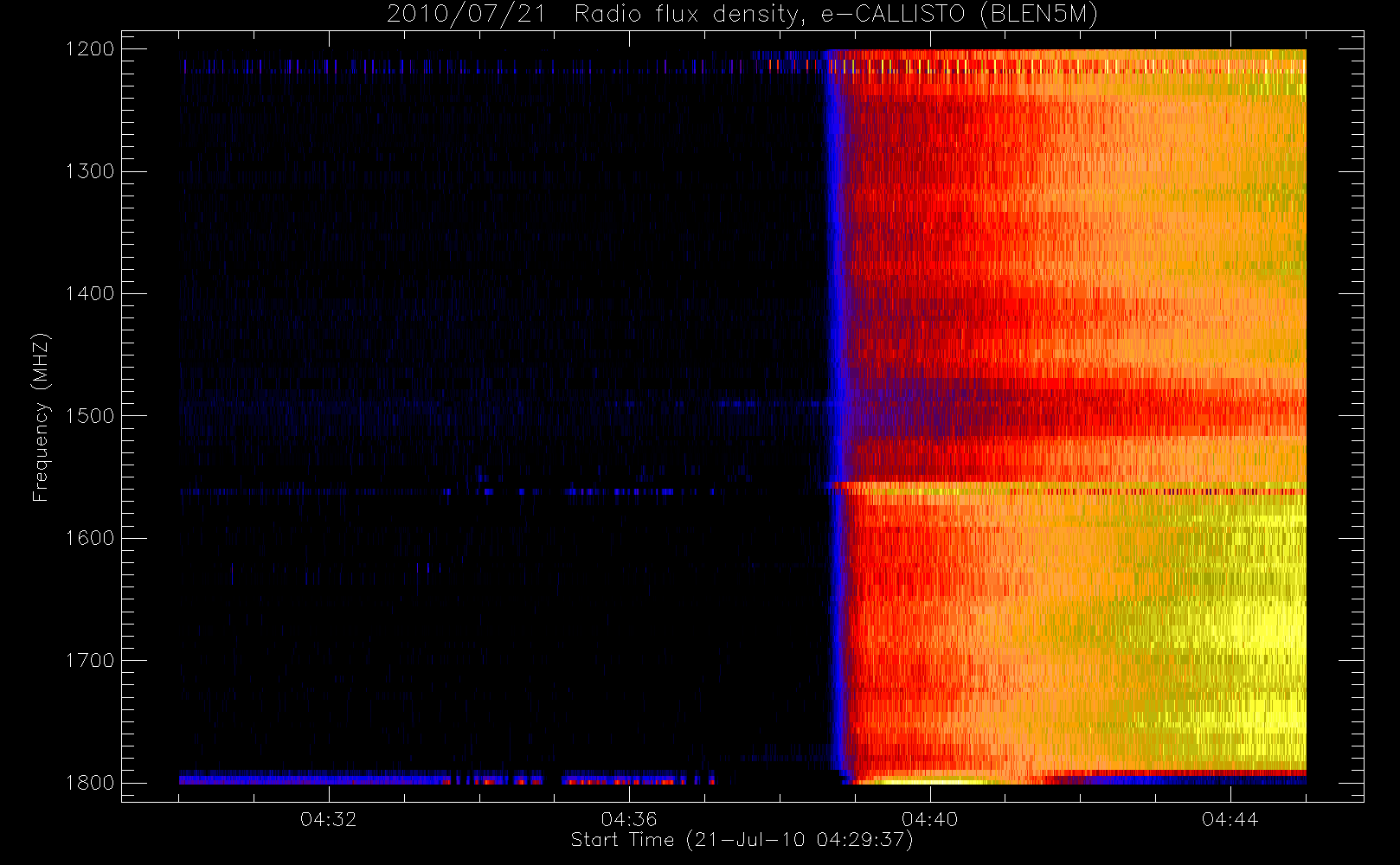This screenshot has height=865, width=1400.
Task: Select the 1600 frequency tick label
Action: (90, 538)
